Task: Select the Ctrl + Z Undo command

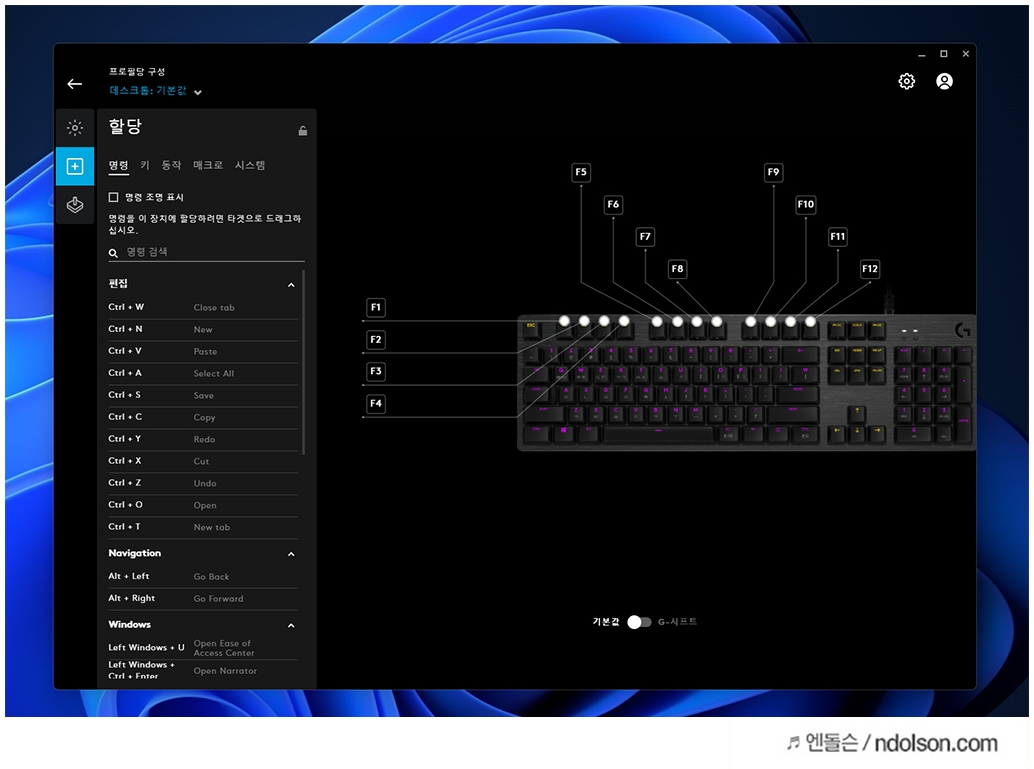Action: (203, 483)
